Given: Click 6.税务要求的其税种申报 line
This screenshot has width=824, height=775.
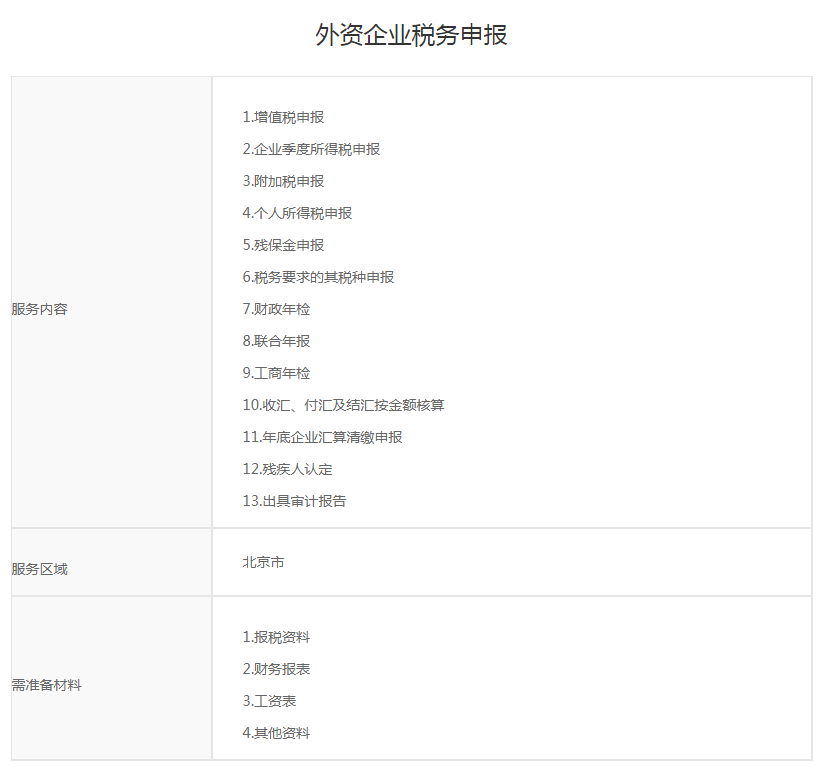Looking at the screenshot, I should pyautogui.click(x=318, y=277).
